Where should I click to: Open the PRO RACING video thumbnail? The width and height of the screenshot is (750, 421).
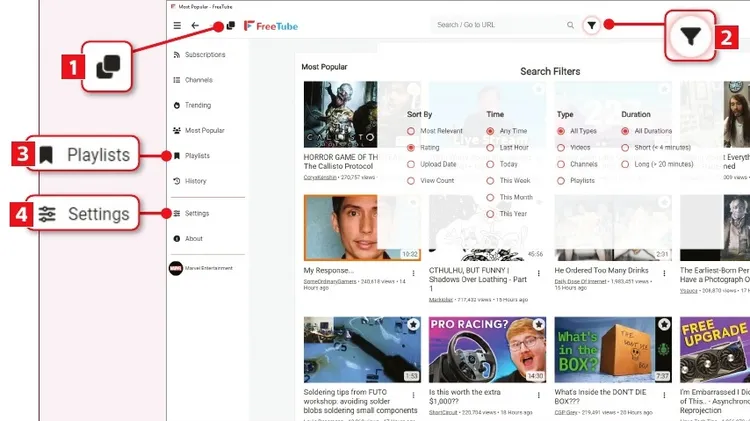pos(487,349)
